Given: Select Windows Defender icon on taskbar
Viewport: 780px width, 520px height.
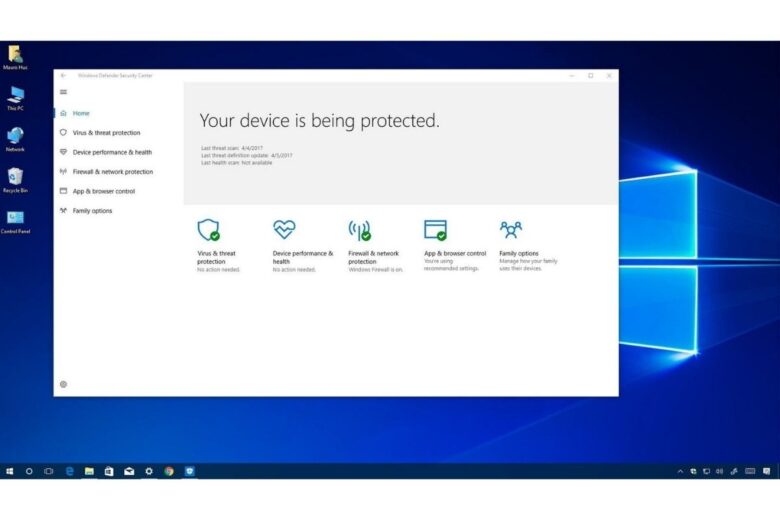Looking at the screenshot, I should pos(190,471).
